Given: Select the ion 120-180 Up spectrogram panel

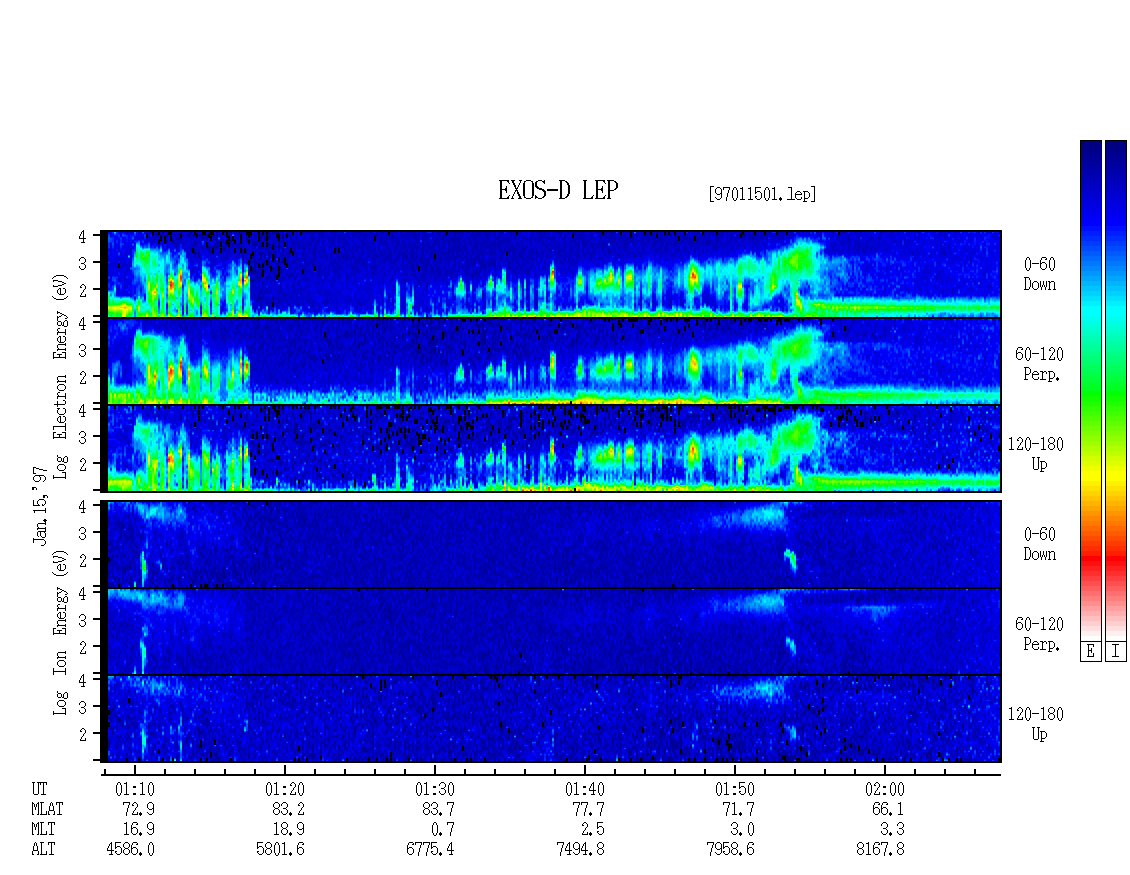Looking at the screenshot, I should coord(554,718).
